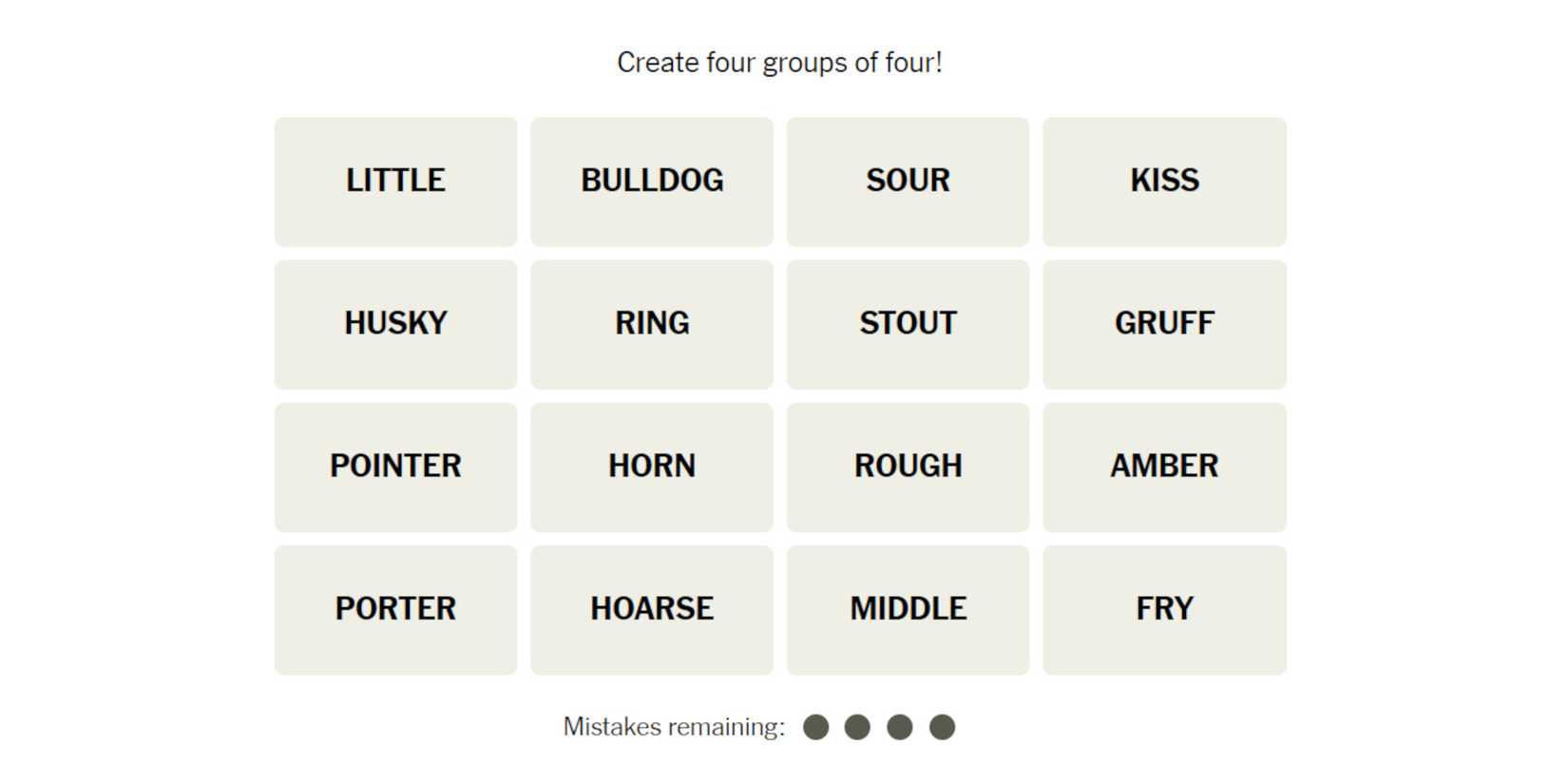This screenshot has width=1568, height=784.
Task: Choose the POINTER word tile
Action: pyautogui.click(x=395, y=467)
